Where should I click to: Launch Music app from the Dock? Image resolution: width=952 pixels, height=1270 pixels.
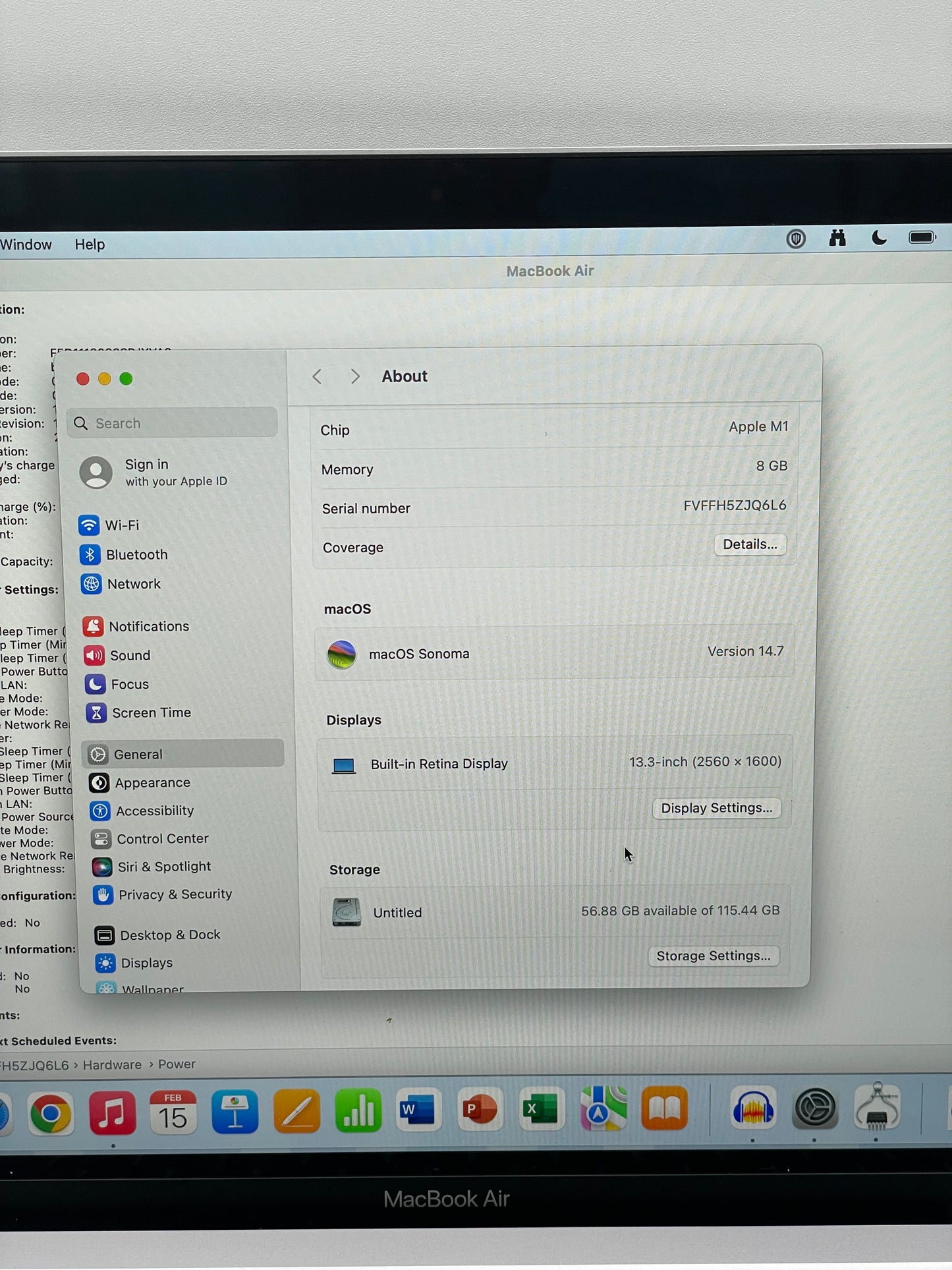point(112,1112)
